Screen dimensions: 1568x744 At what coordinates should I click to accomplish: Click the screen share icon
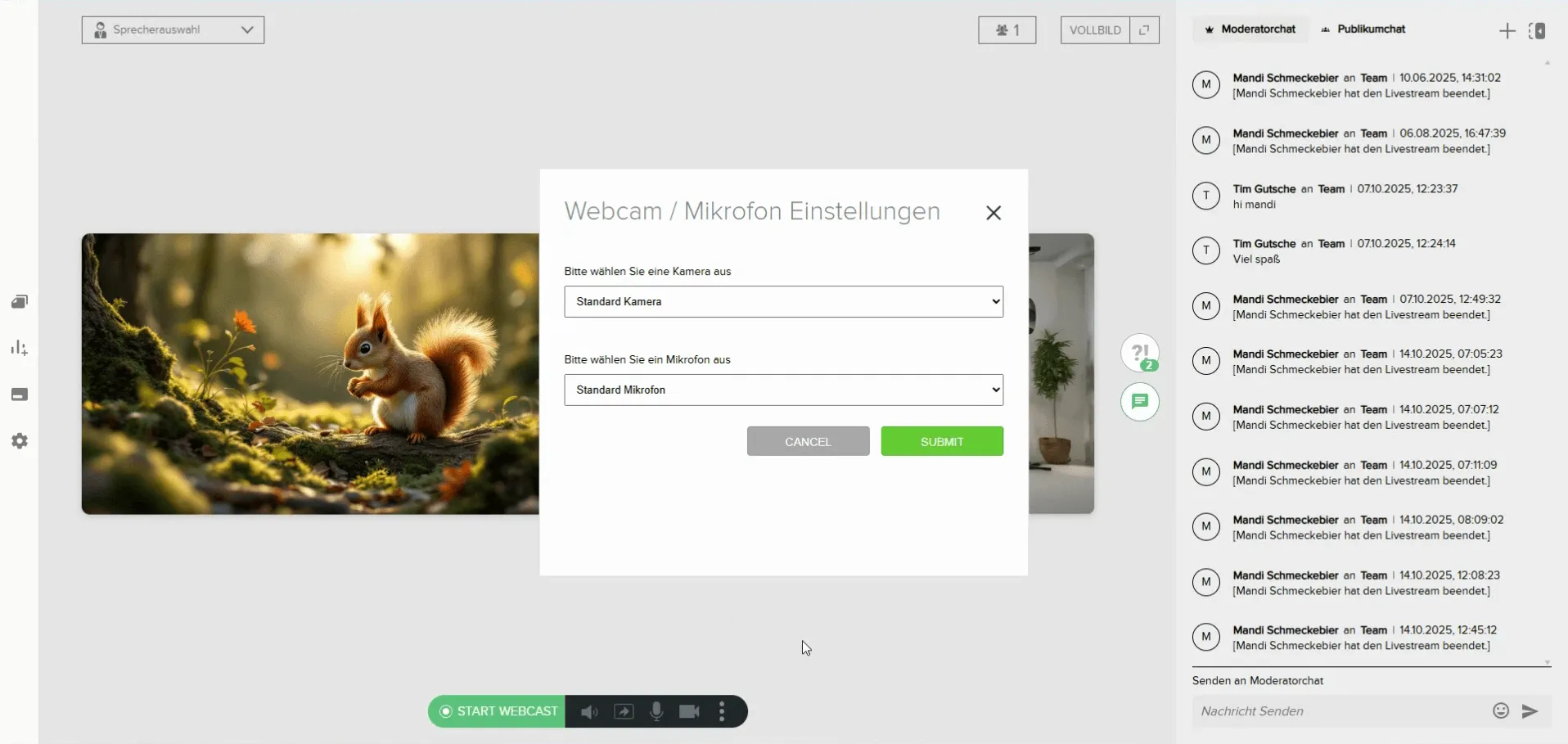(x=624, y=712)
